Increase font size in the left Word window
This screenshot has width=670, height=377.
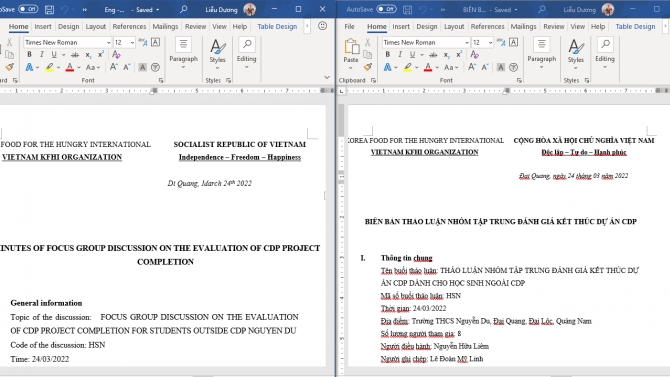pyautogui.click(x=114, y=67)
